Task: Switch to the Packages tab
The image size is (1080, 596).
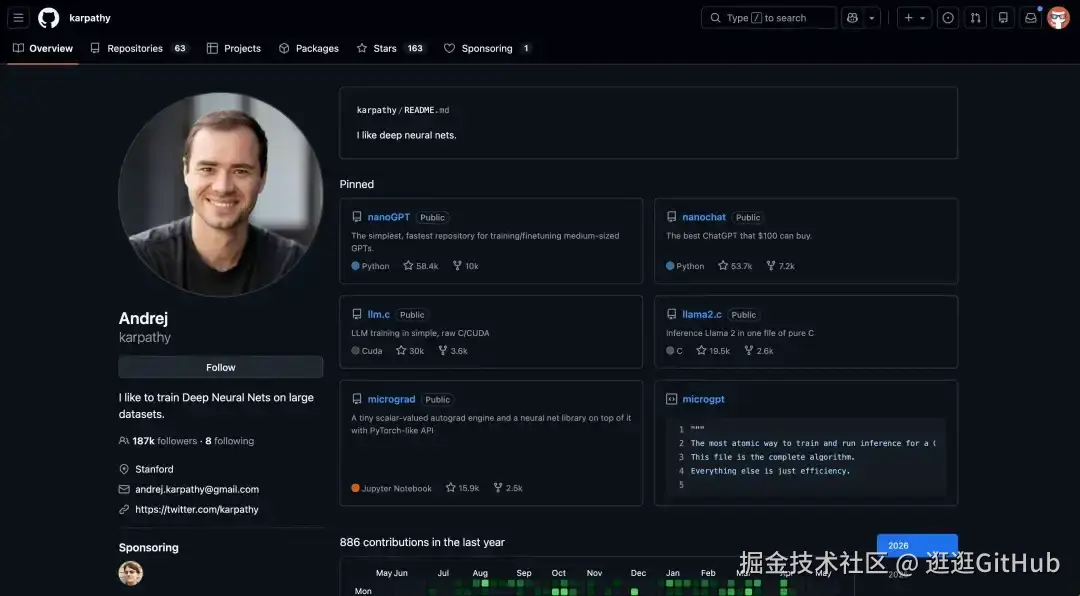Action: (309, 48)
